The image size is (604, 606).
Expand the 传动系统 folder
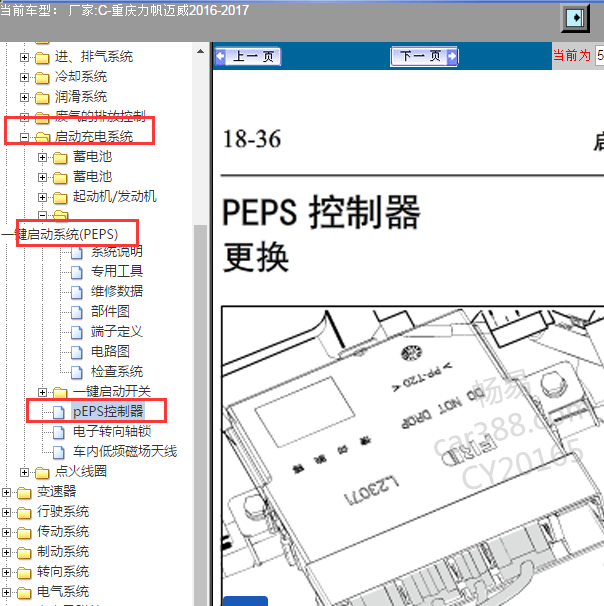6,532
